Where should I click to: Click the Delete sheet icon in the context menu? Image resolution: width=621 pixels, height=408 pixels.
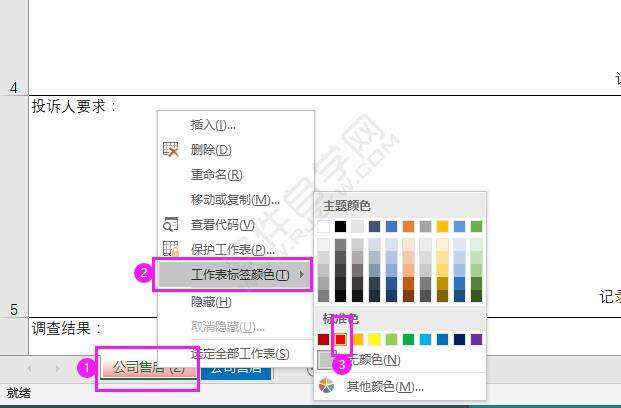click(171, 149)
